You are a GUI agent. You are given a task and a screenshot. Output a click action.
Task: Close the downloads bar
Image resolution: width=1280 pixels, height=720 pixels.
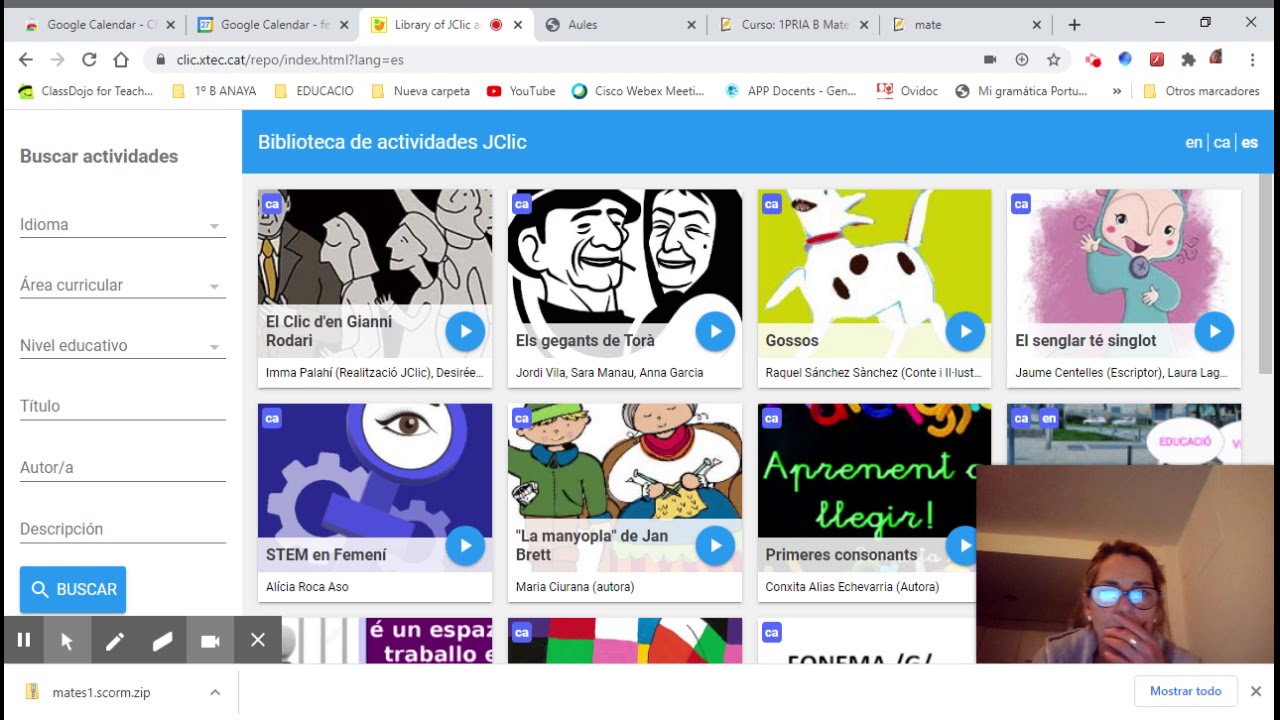click(x=1256, y=691)
